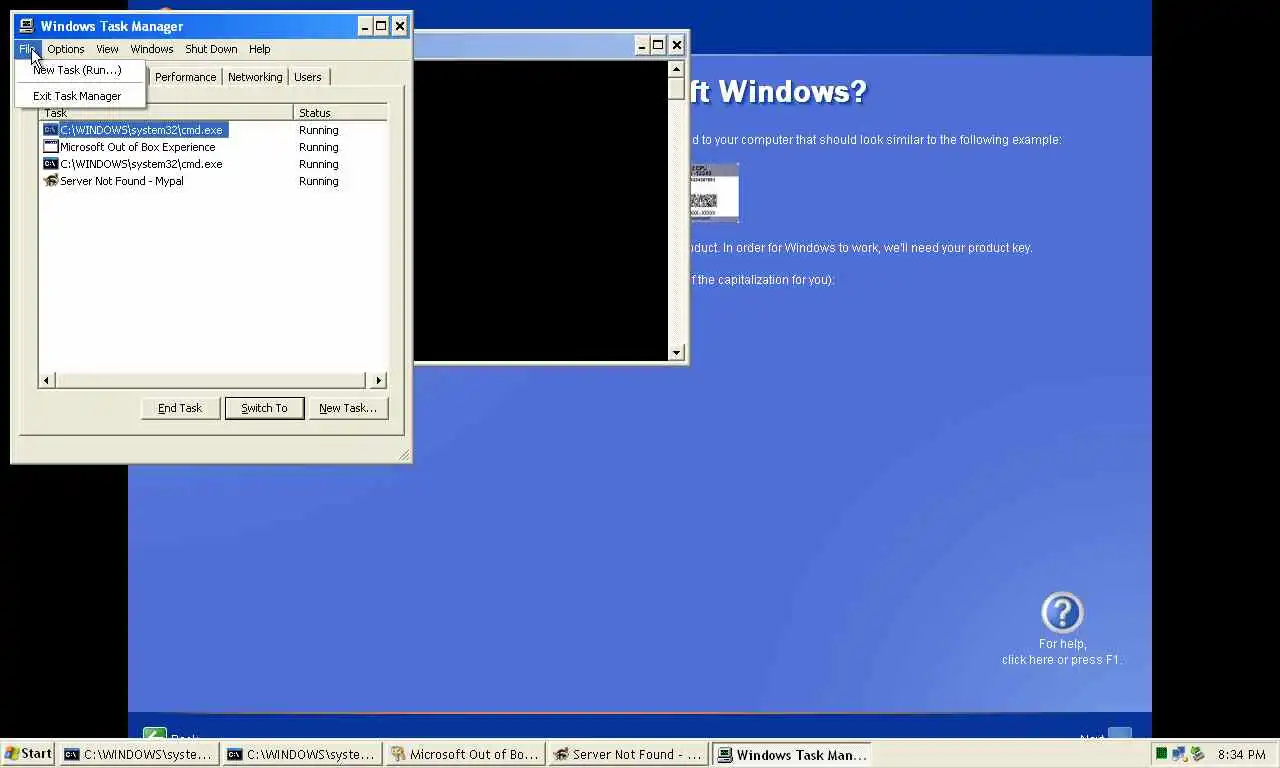This screenshot has width=1280, height=768.
Task: Click the Task Manager window resize grip
Action: click(404, 456)
